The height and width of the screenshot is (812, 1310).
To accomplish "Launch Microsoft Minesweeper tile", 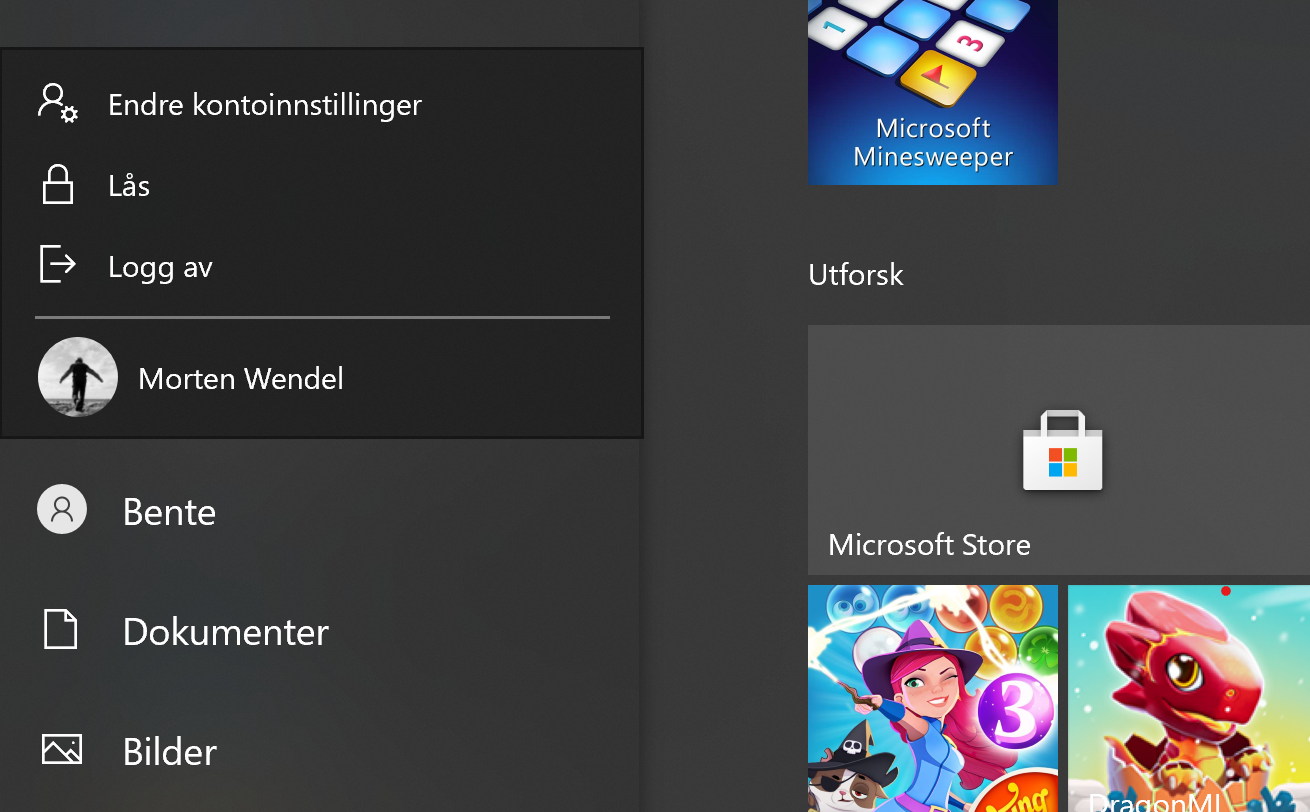I will pyautogui.click(x=932, y=92).
